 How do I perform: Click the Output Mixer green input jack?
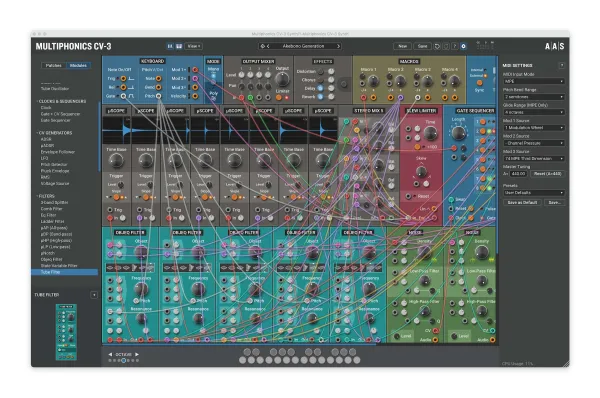click(x=250, y=98)
